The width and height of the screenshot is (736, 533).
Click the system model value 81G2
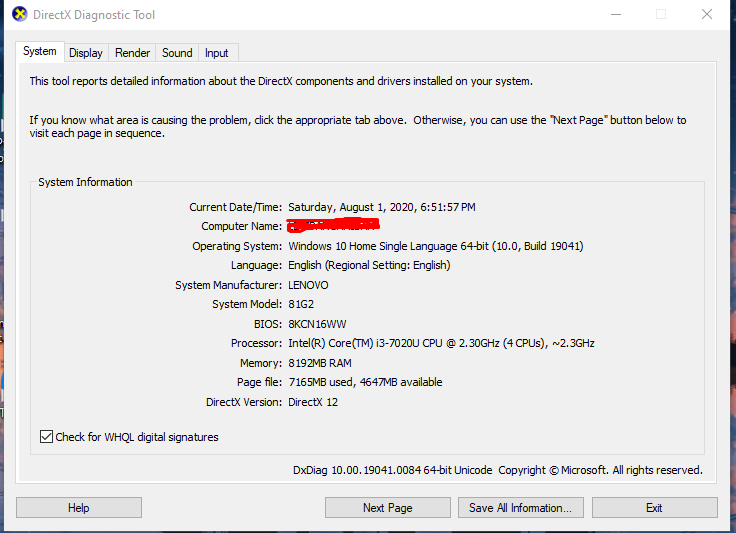(x=301, y=304)
